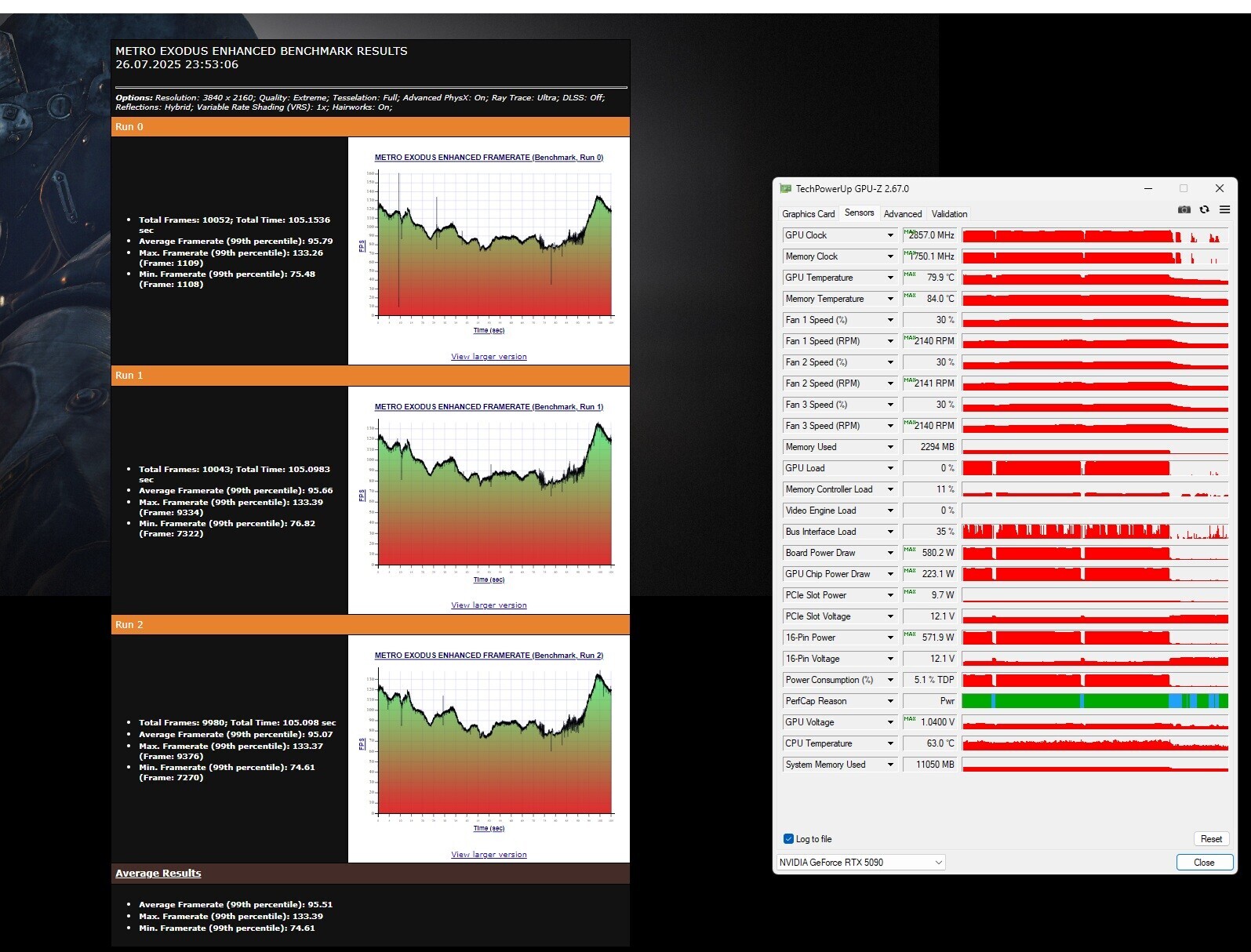
Task: Click the PerfCap Reason colored bar graph
Action: tap(1095, 701)
